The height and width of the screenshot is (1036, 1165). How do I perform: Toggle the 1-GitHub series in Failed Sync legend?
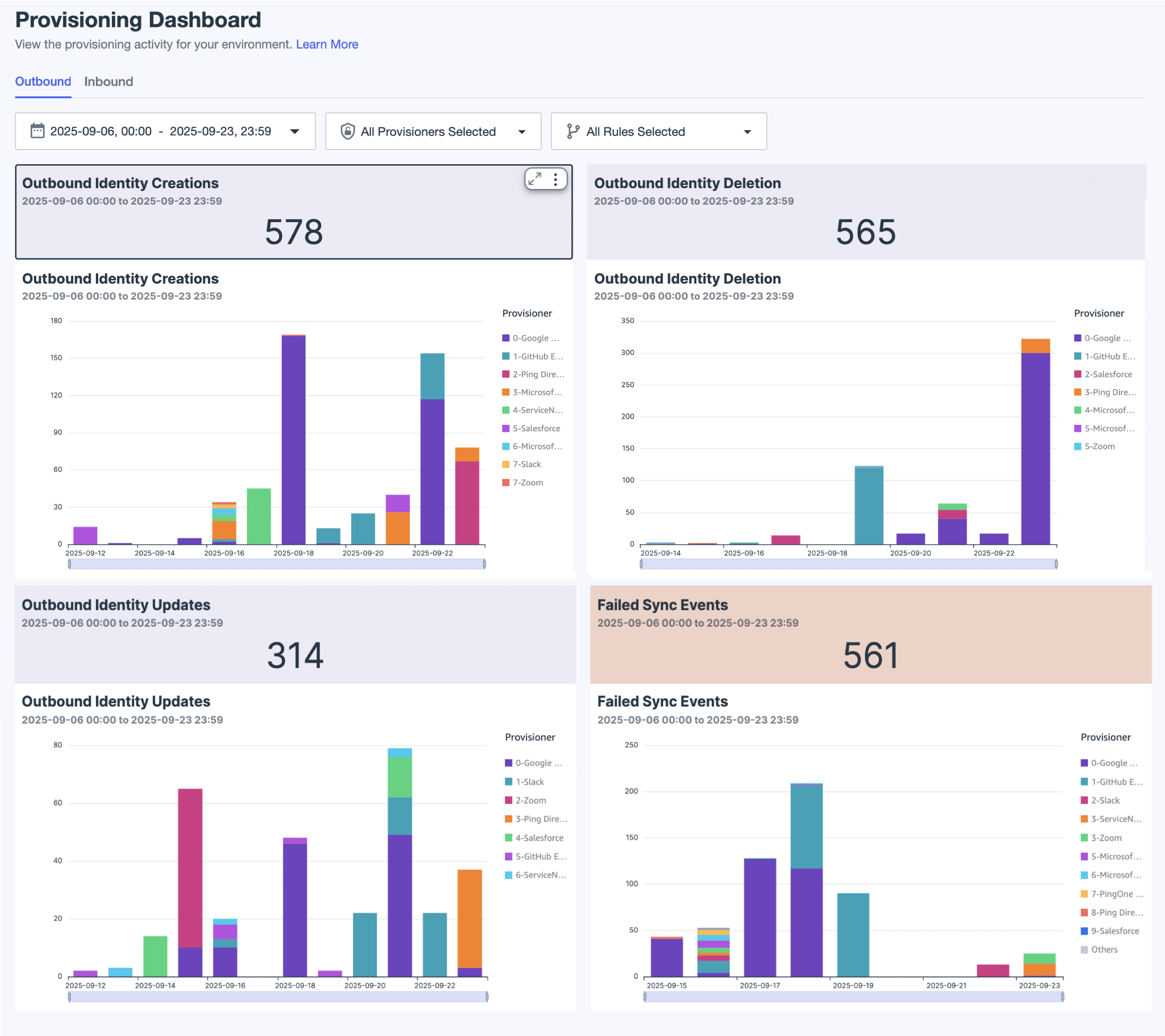(1083, 782)
